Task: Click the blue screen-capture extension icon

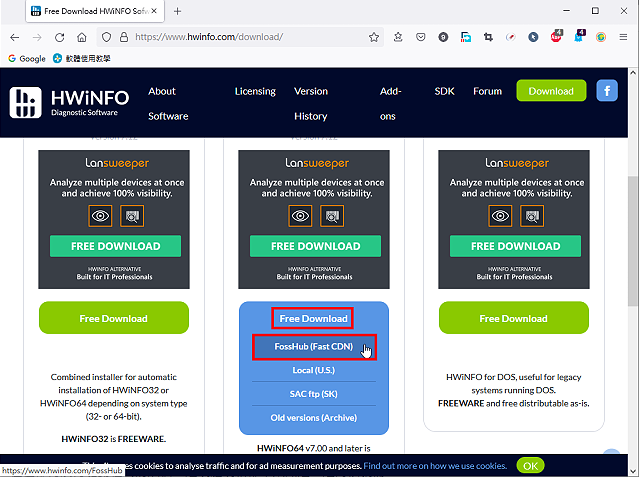Action: click(x=465, y=37)
